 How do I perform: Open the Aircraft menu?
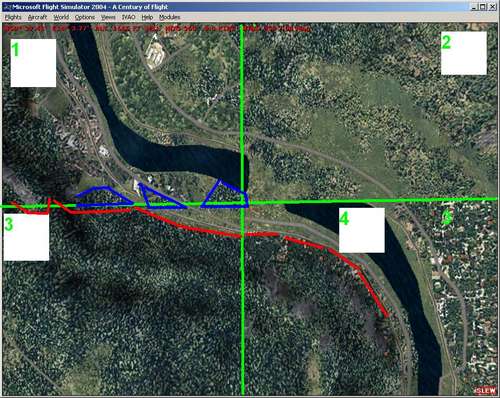coord(37,17)
